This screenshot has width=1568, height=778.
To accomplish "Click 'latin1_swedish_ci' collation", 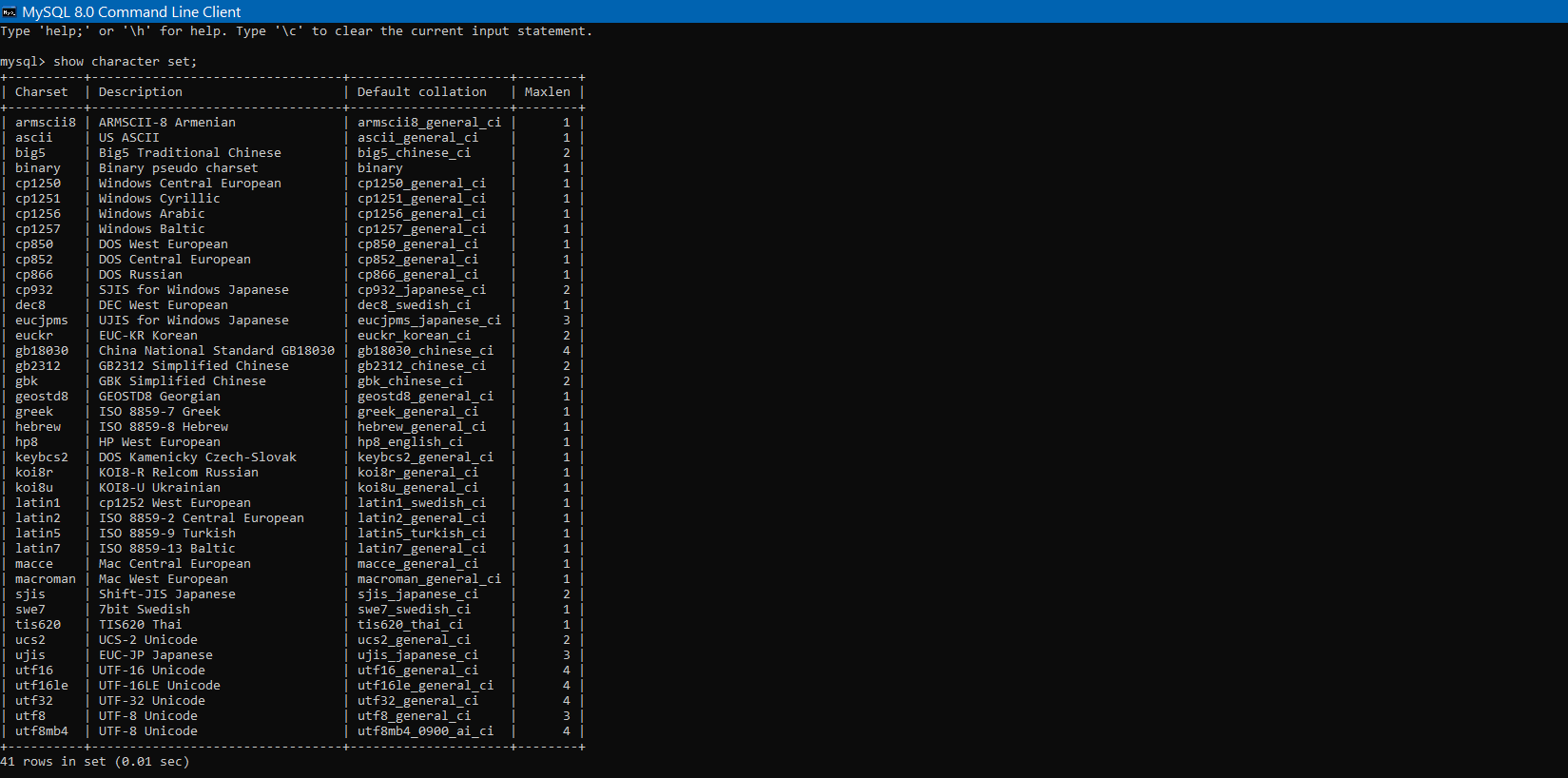I will [x=422, y=503].
